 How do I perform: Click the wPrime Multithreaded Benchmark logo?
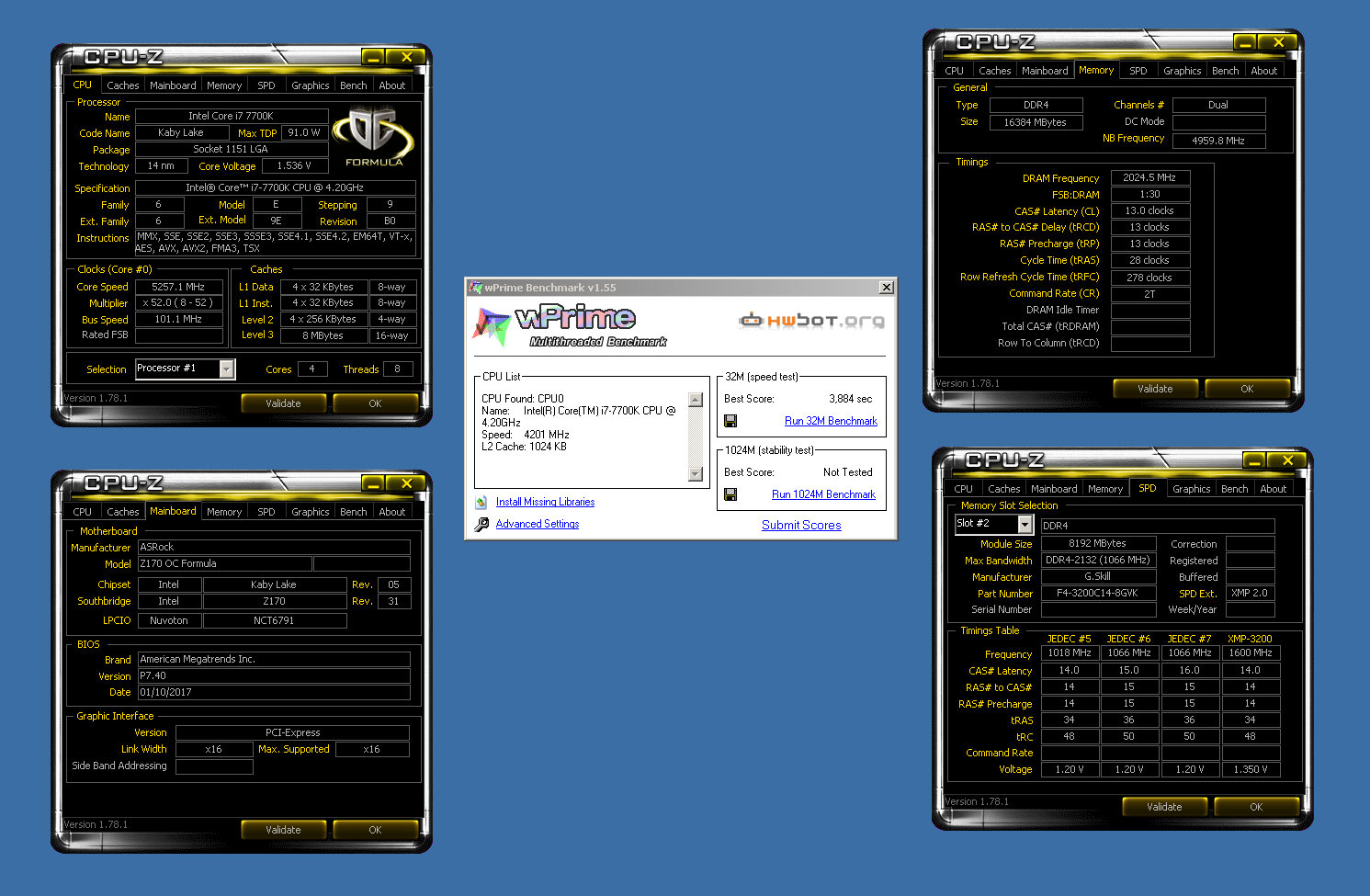[x=571, y=325]
